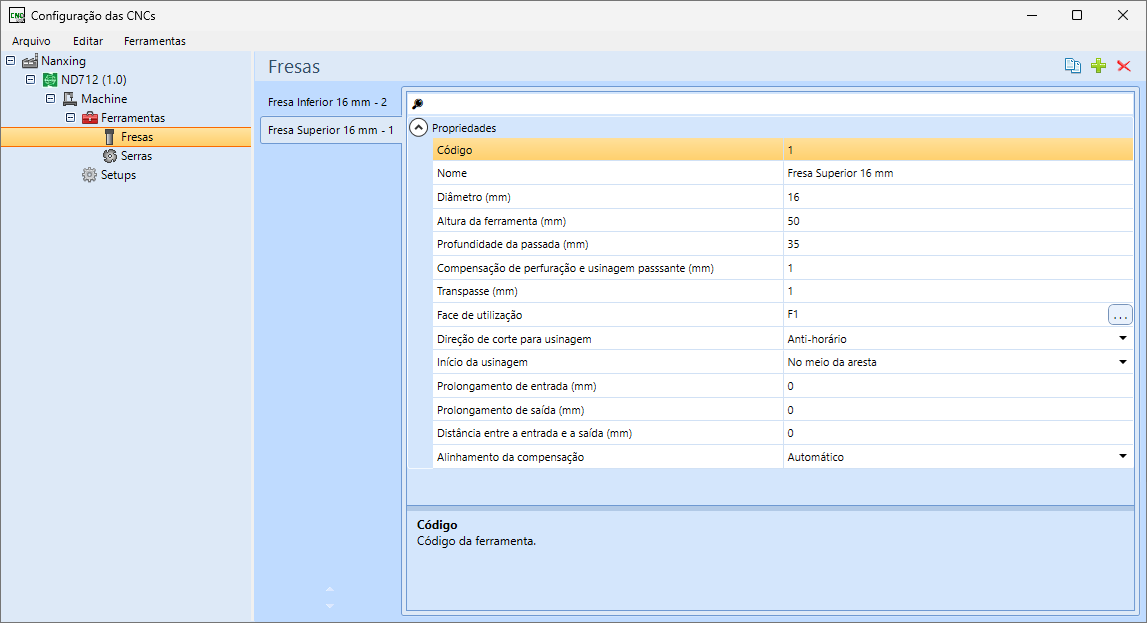Add a new fresa with green plus icon
This screenshot has height=623, width=1147.
coord(1098,66)
